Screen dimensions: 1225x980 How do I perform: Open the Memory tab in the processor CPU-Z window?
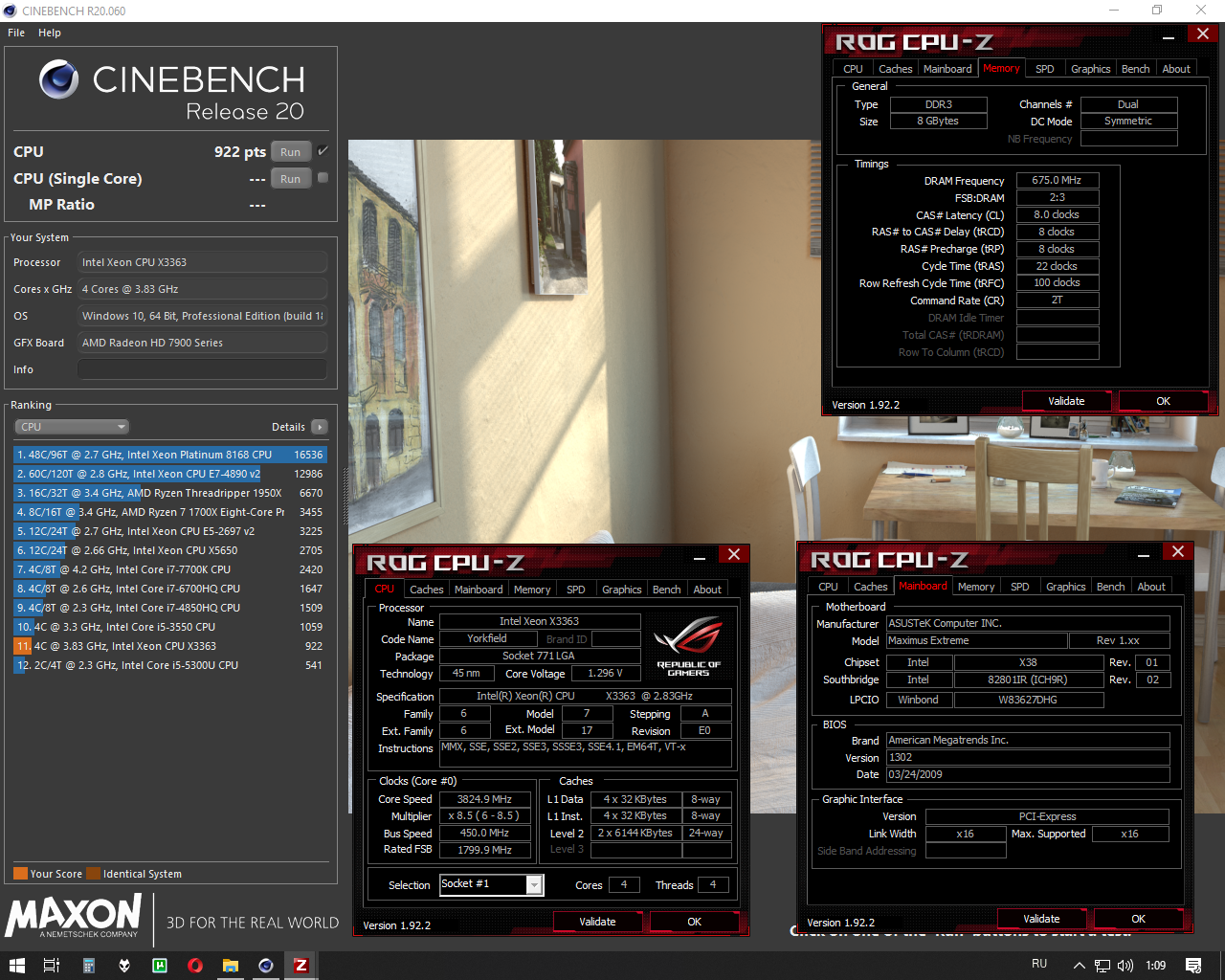click(532, 590)
